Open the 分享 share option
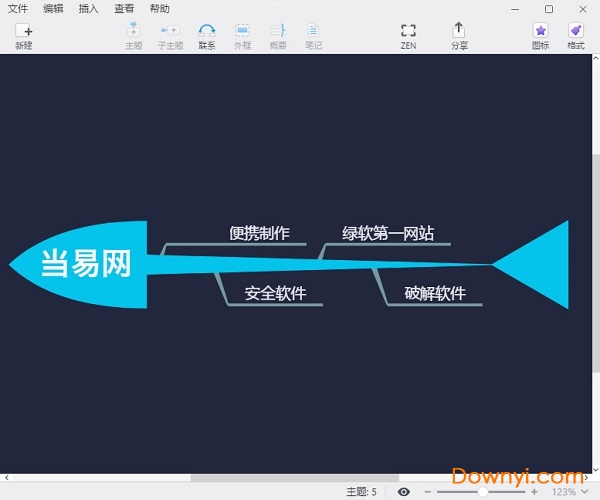600x500 pixels. coord(459,36)
